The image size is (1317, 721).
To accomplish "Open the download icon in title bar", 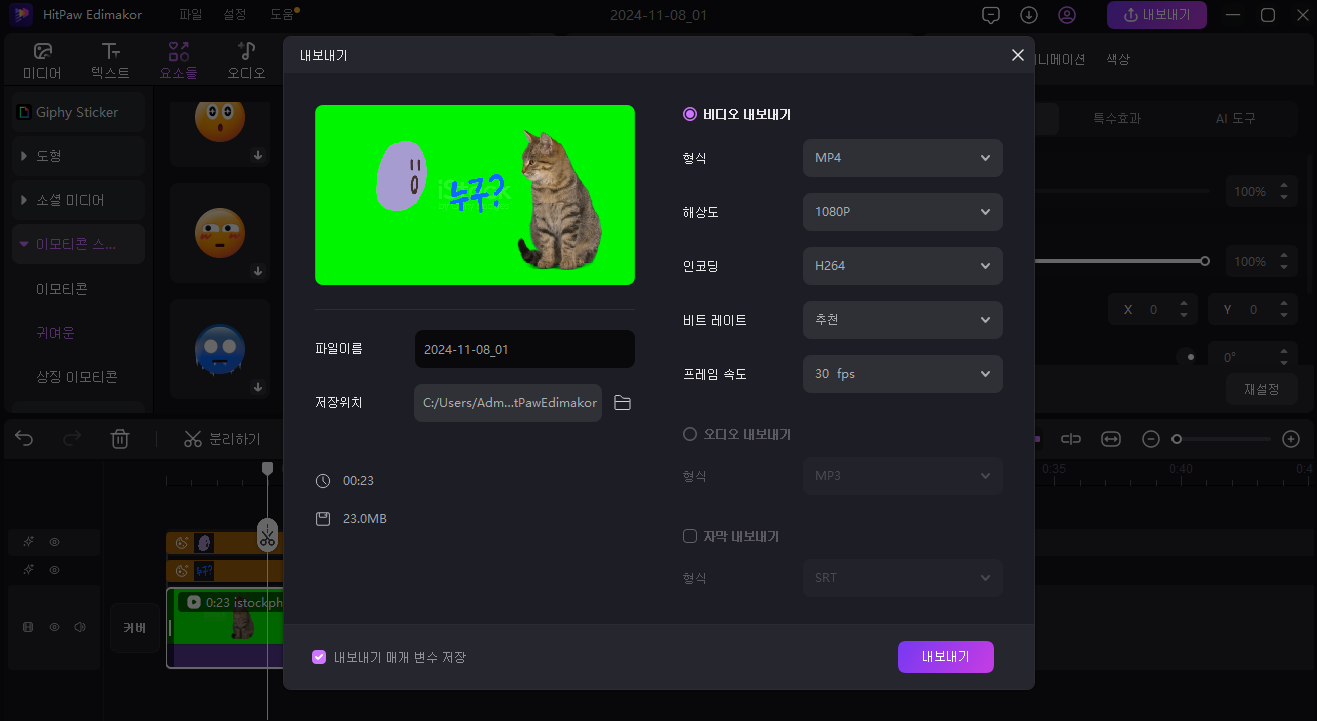I will [1029, 15].
